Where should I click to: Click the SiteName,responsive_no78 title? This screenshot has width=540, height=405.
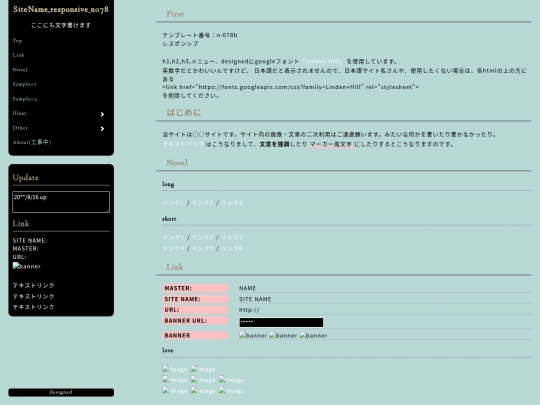click(x=61, y=10)
